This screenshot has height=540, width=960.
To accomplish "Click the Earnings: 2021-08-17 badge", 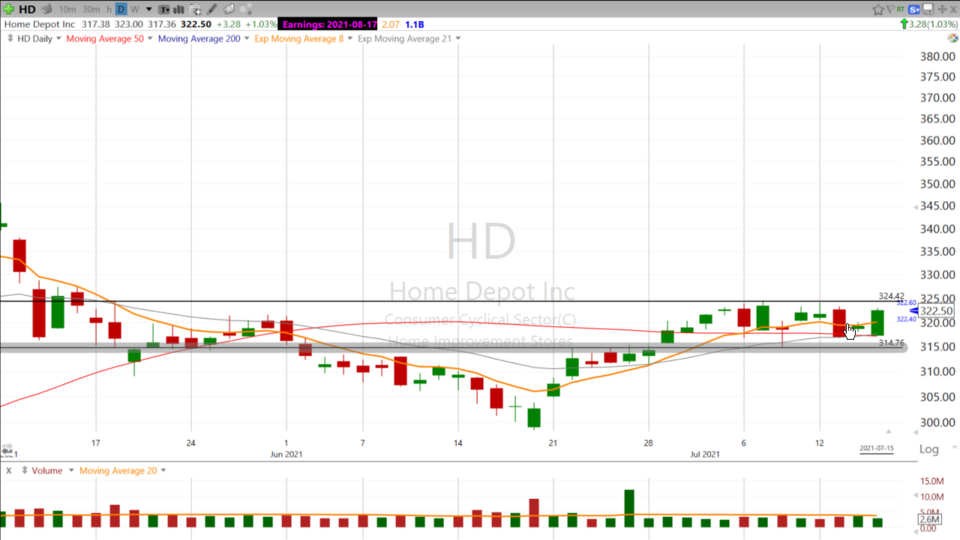I will 329,24.
